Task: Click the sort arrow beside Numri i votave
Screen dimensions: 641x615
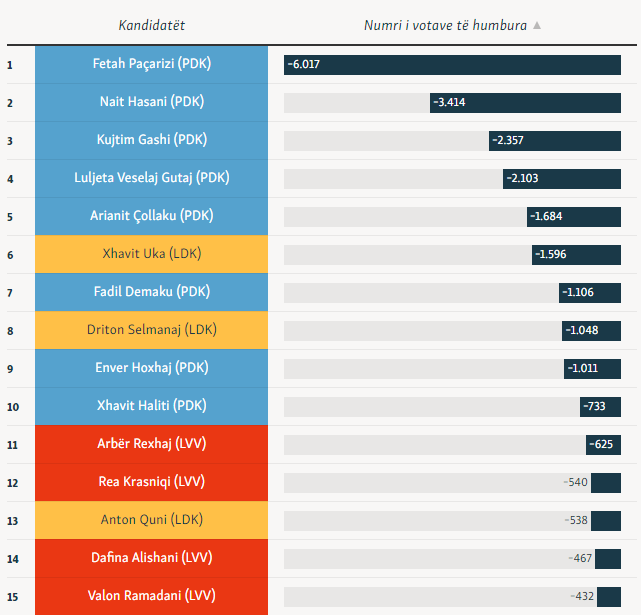Action: point(537,26)
